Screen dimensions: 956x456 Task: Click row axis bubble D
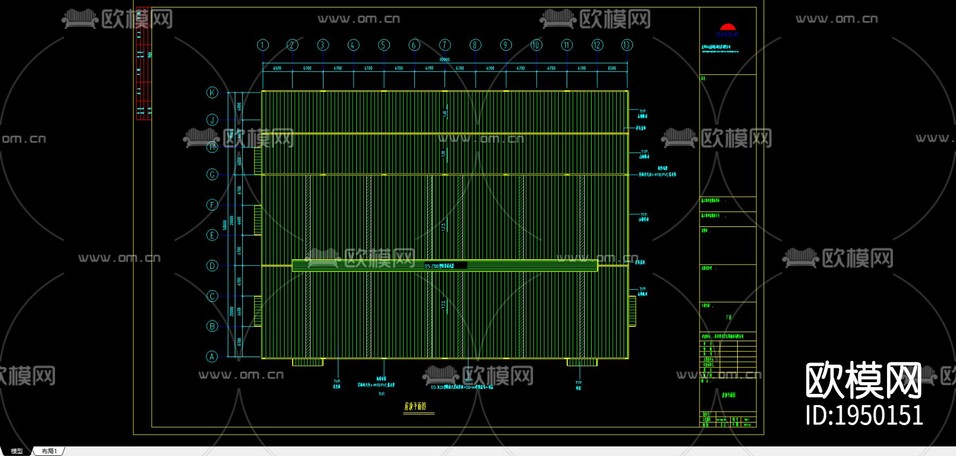tap(212, 265)
